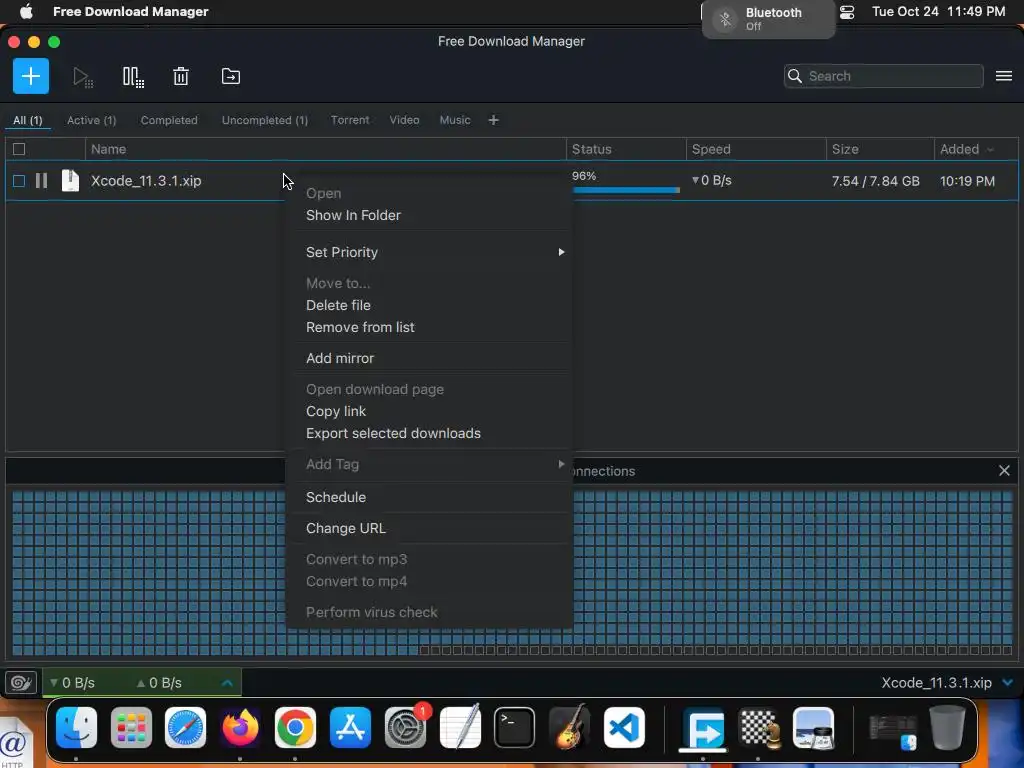This screenshot has width=1024, height=768.
Task: Pause the Xcode_11.3.1.xip download
Action: point(41,181)
